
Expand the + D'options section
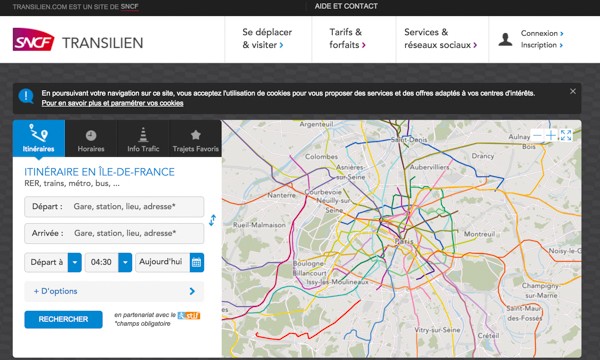pyautogui.click(x=114, y=291)
